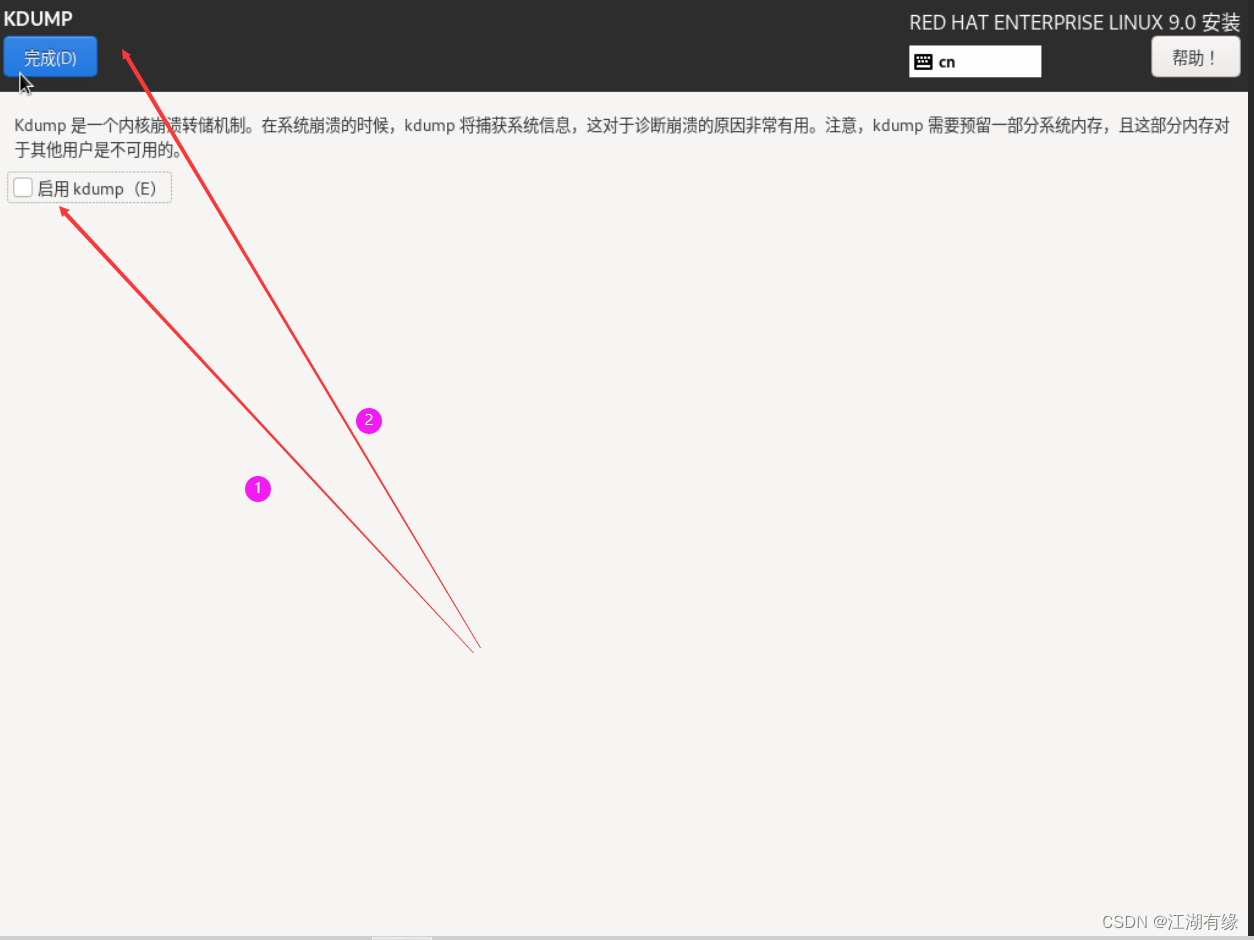Click the RED HAT ENTERPRISE LINUX 9.0 安装 heading

1074,23
